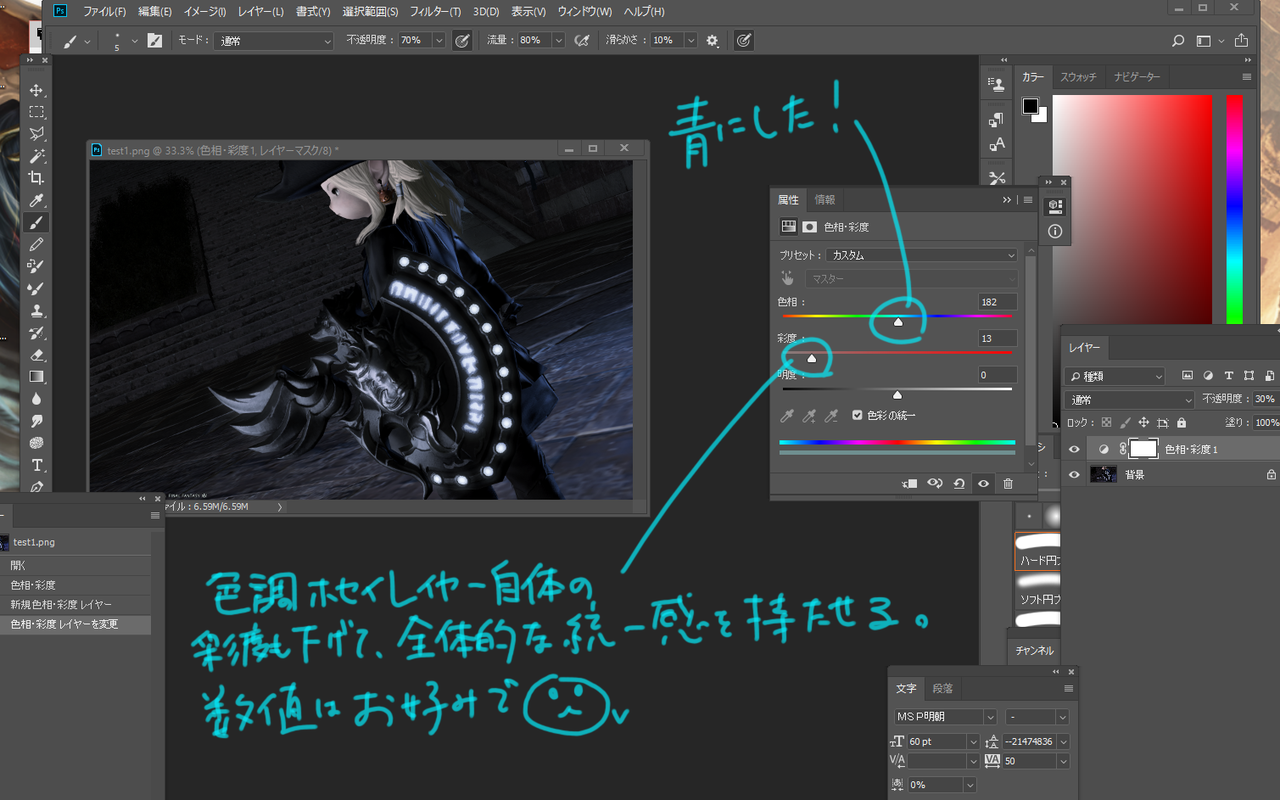
Task: Select history step 開く
Action: tap(76, 565)
